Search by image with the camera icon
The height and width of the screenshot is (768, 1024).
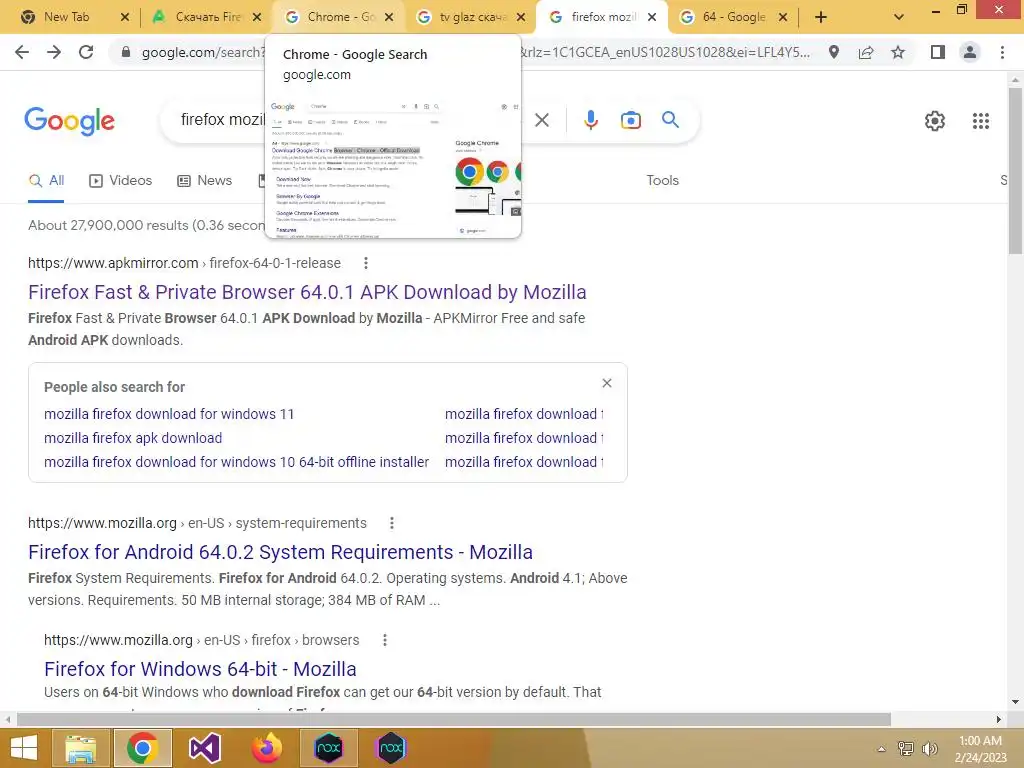point(631,120)
